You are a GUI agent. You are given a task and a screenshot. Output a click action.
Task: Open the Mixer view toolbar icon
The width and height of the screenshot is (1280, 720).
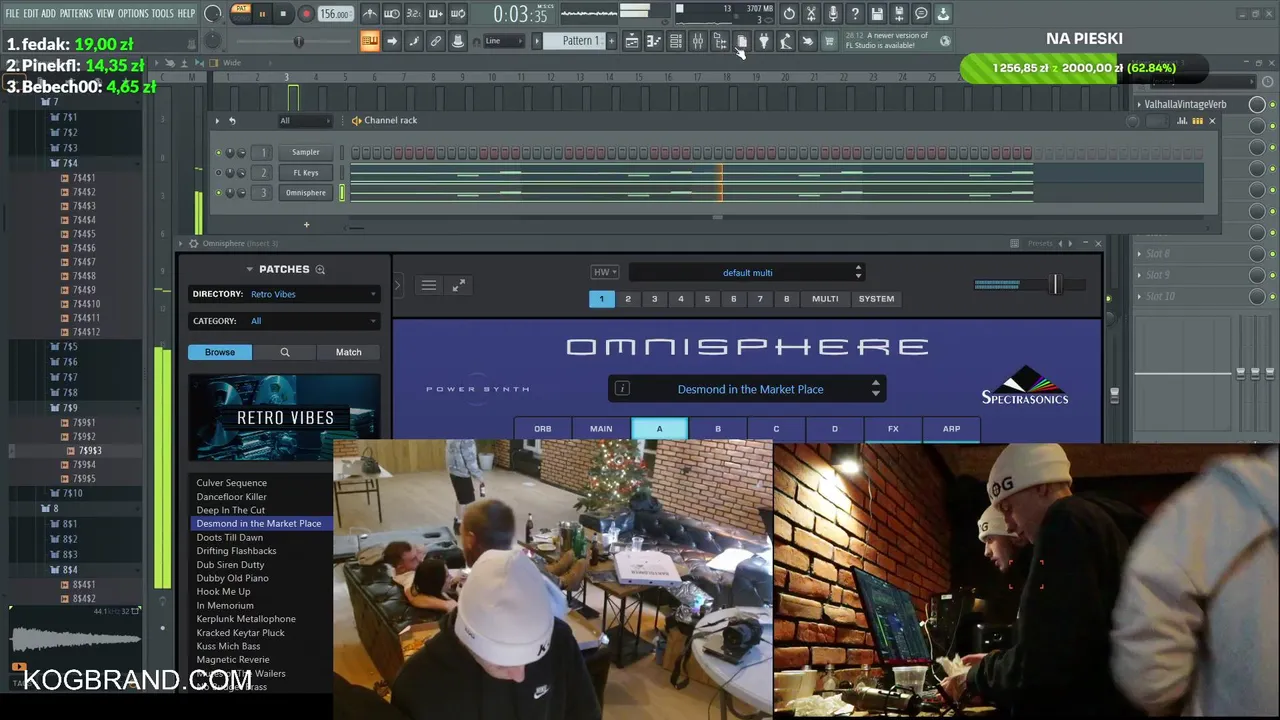click(698, 41)
